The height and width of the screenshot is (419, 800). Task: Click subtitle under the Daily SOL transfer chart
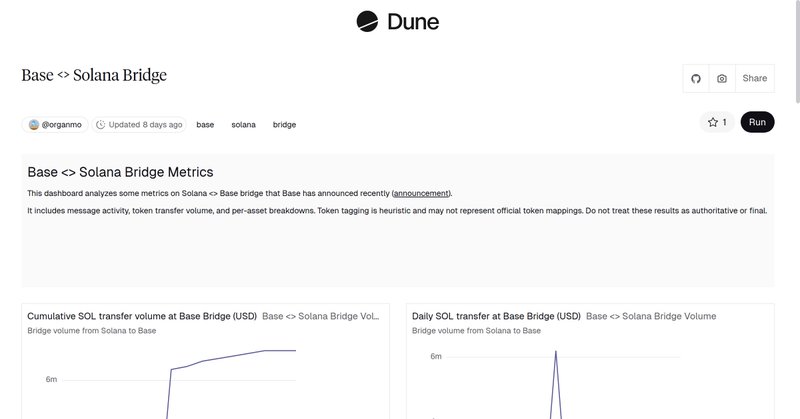(x=476, y=331)
